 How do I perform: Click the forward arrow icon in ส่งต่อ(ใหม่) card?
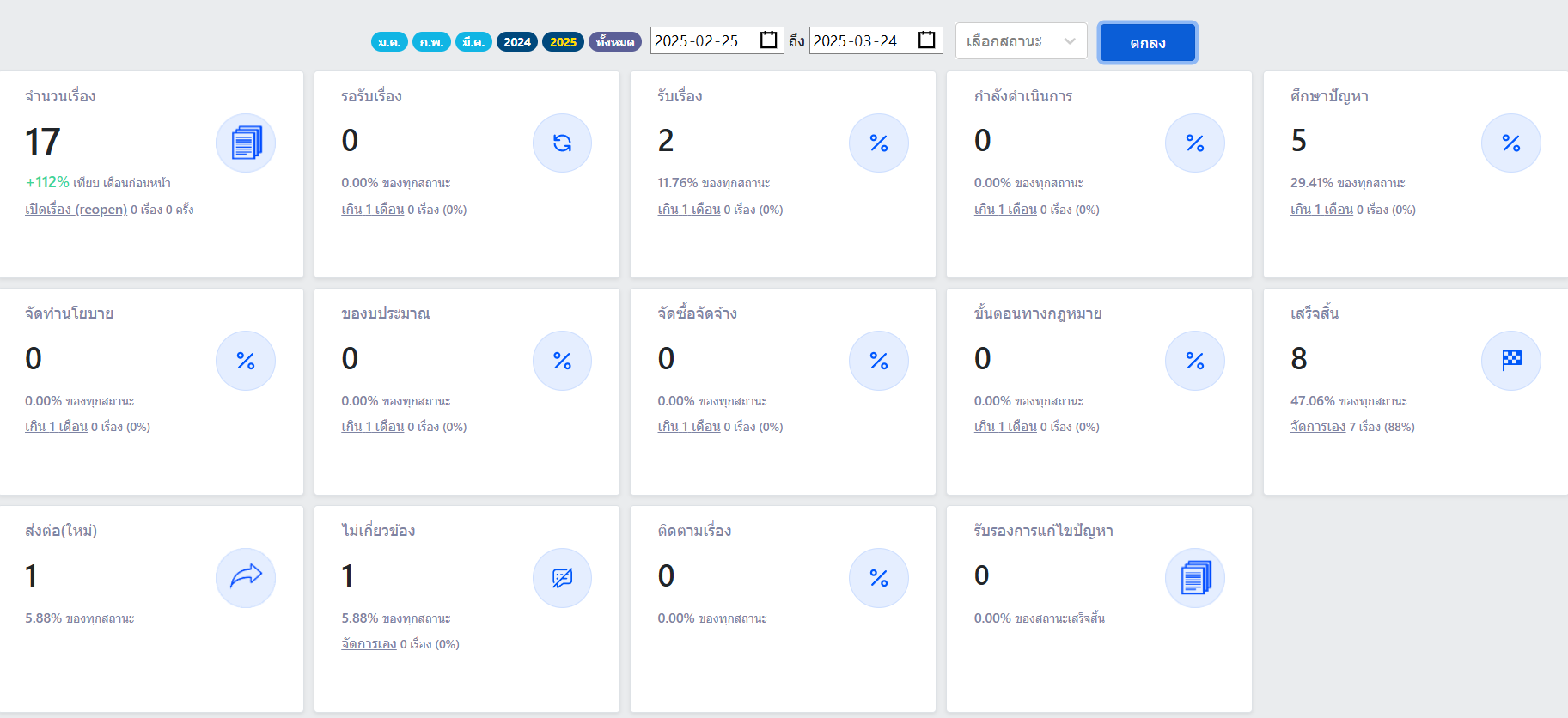click(246, 578)
